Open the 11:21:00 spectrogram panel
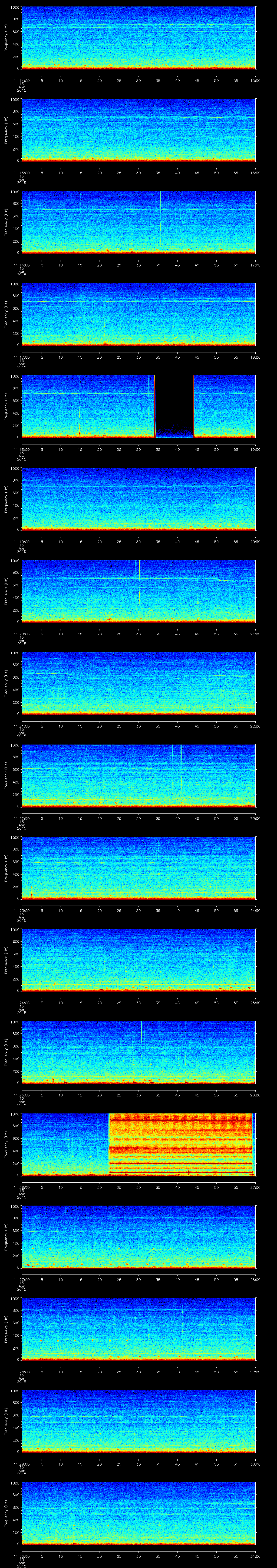277x1568 pixels. coord(138,683)
